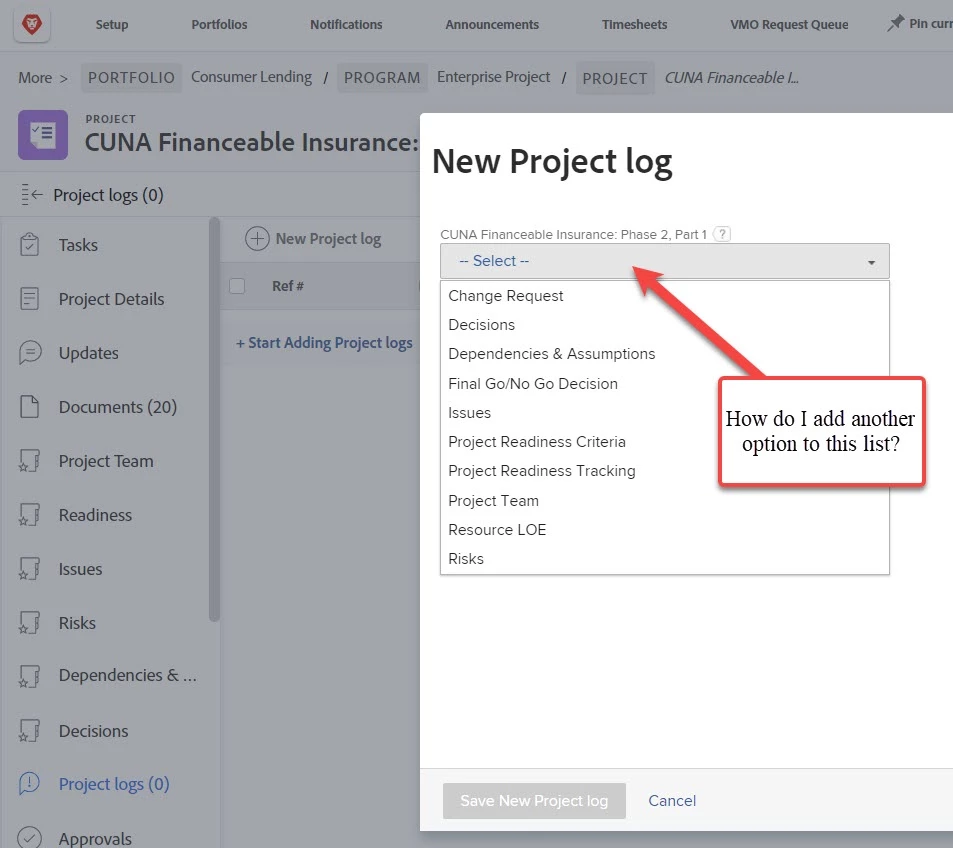Click Start Adding Project logs link
Image resolution: width=953 pixels, height=848 pixels.
[x=324, y=343]
